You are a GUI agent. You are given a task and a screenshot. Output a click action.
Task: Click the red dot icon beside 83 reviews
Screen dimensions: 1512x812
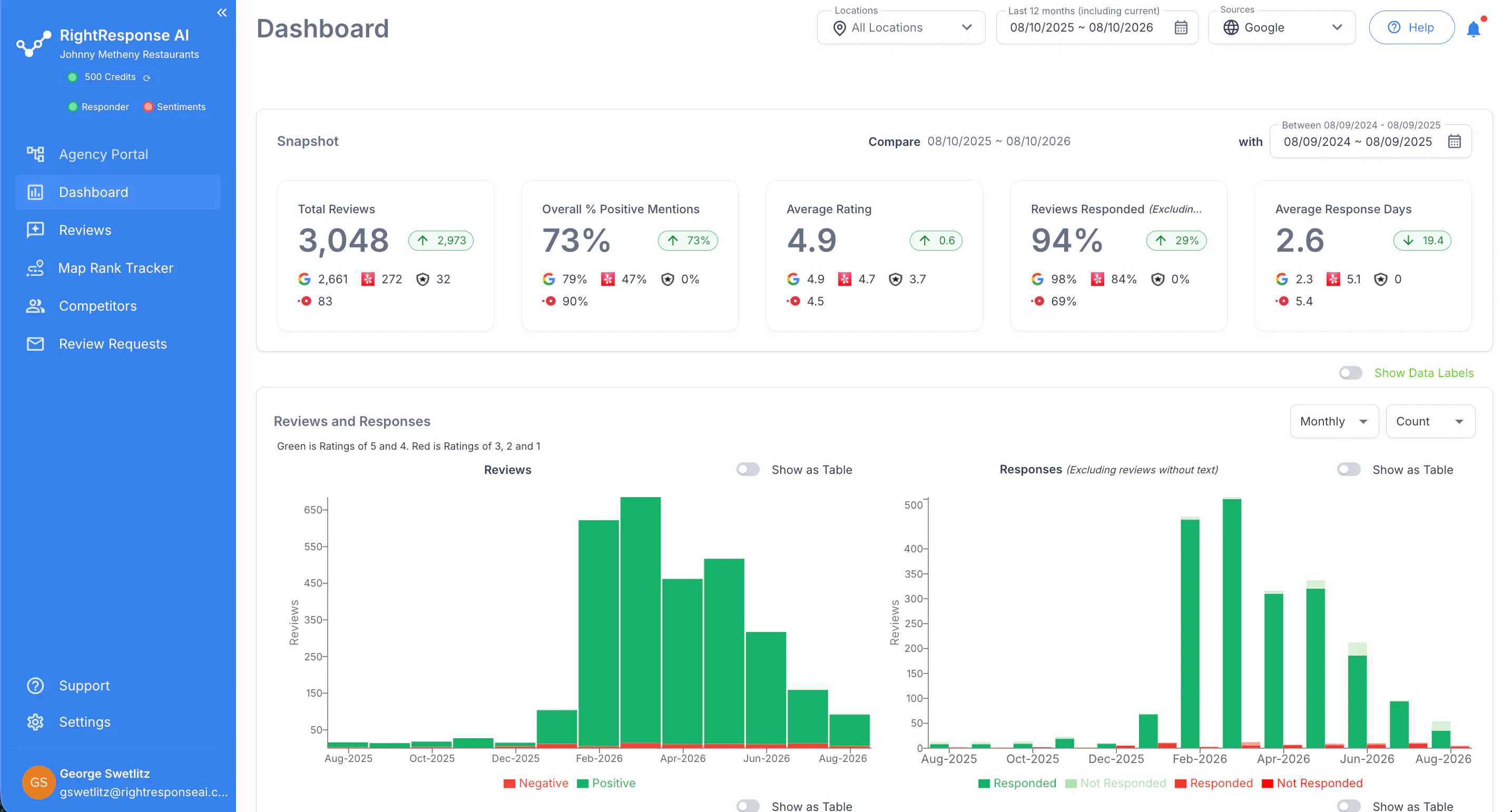point(305,301)
